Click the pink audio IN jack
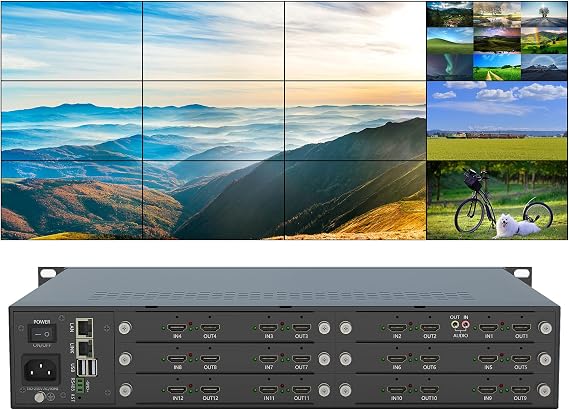569x410 pixels. pos(466,324)
